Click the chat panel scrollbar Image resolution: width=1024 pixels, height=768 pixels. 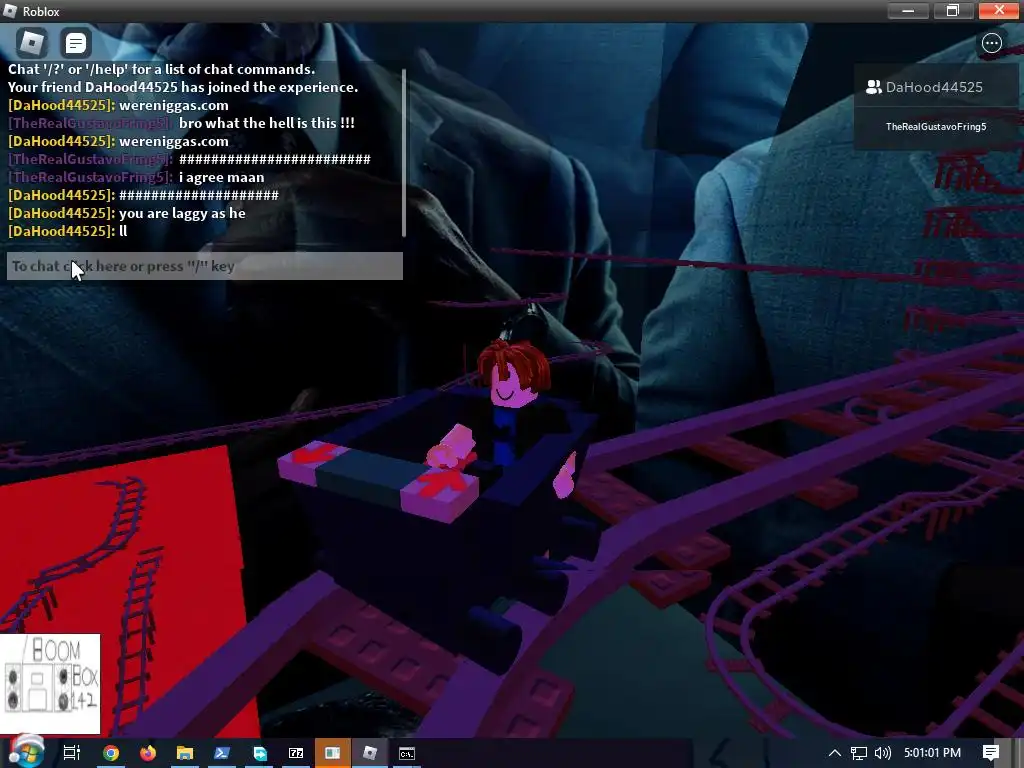coord(404,153)
